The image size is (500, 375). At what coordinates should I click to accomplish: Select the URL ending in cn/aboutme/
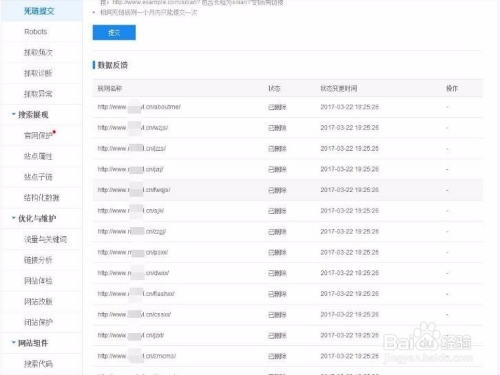(139, 107)
